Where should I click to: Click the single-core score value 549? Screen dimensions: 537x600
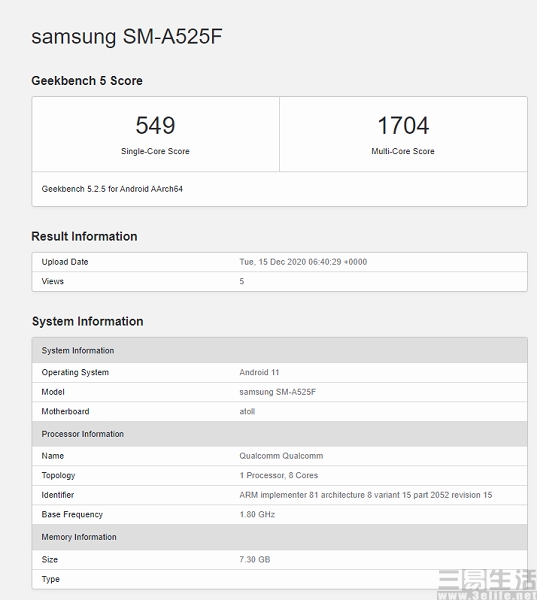[155, 125]
